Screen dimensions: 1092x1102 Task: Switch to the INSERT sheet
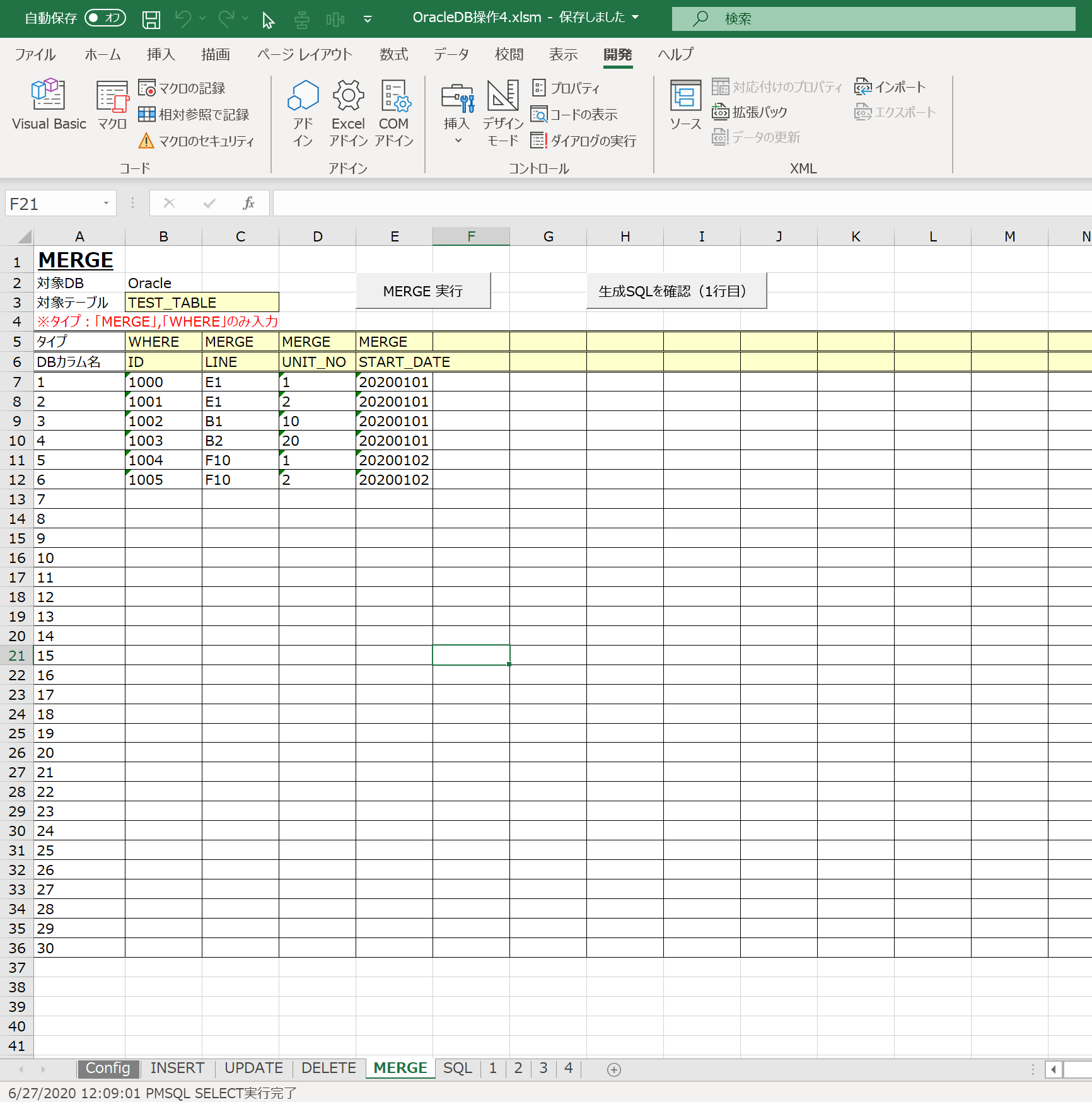[x=177, y=1068]
